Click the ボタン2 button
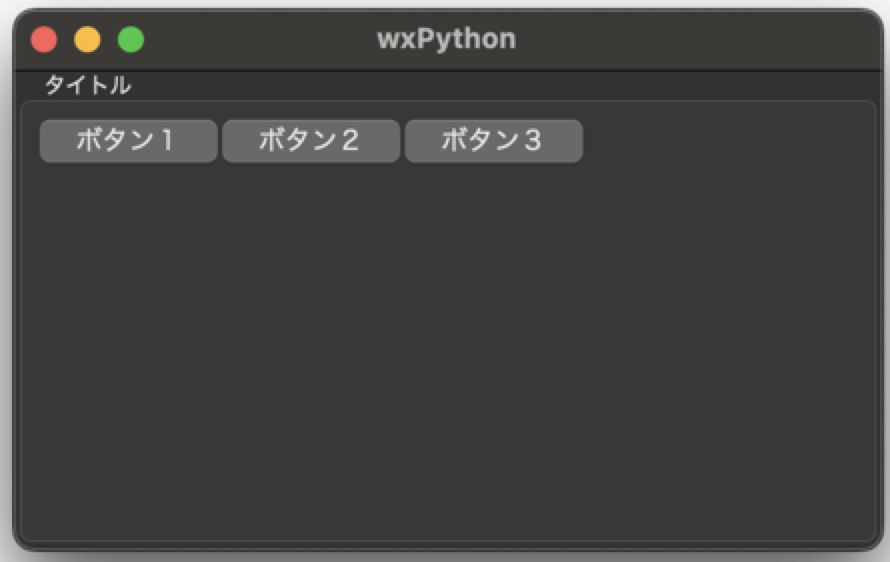Viewport: 890px width, 562px height. pos(311,141)
